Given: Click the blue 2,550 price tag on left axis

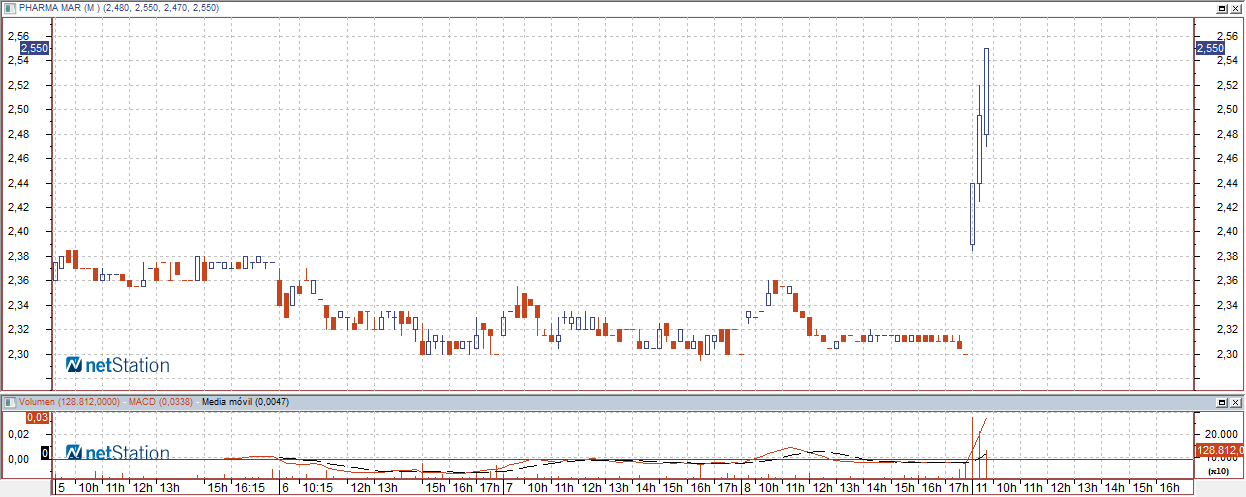Looking at the screenshot, I should [34, 48].
